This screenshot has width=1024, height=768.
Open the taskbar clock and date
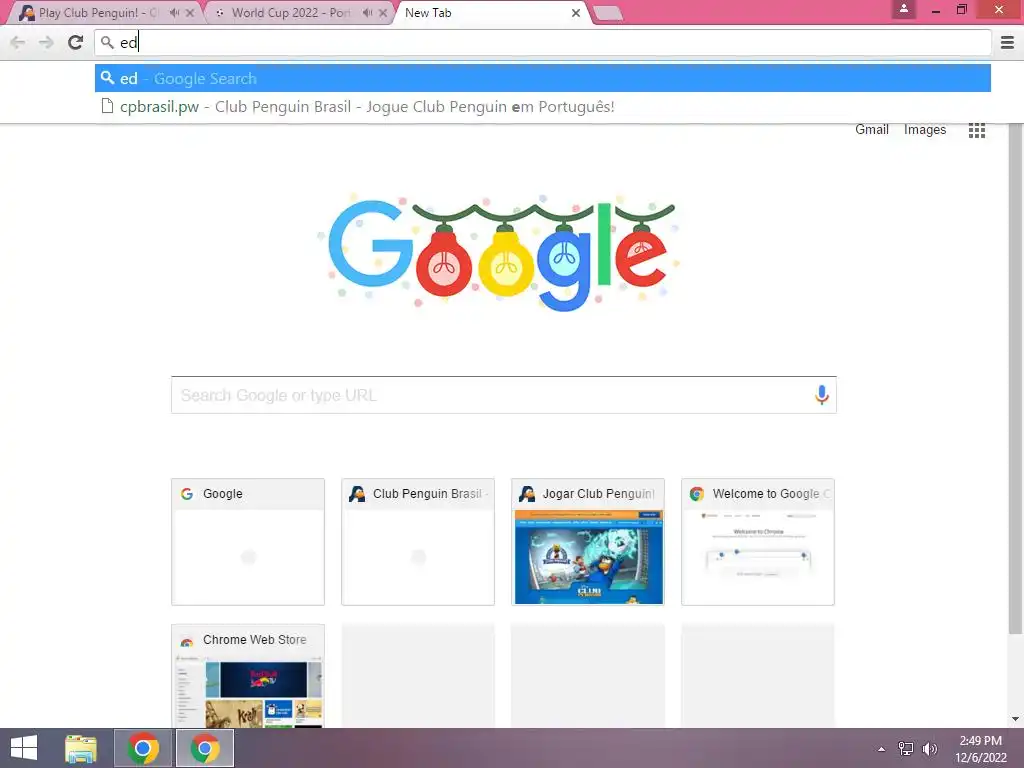(980, 749)
